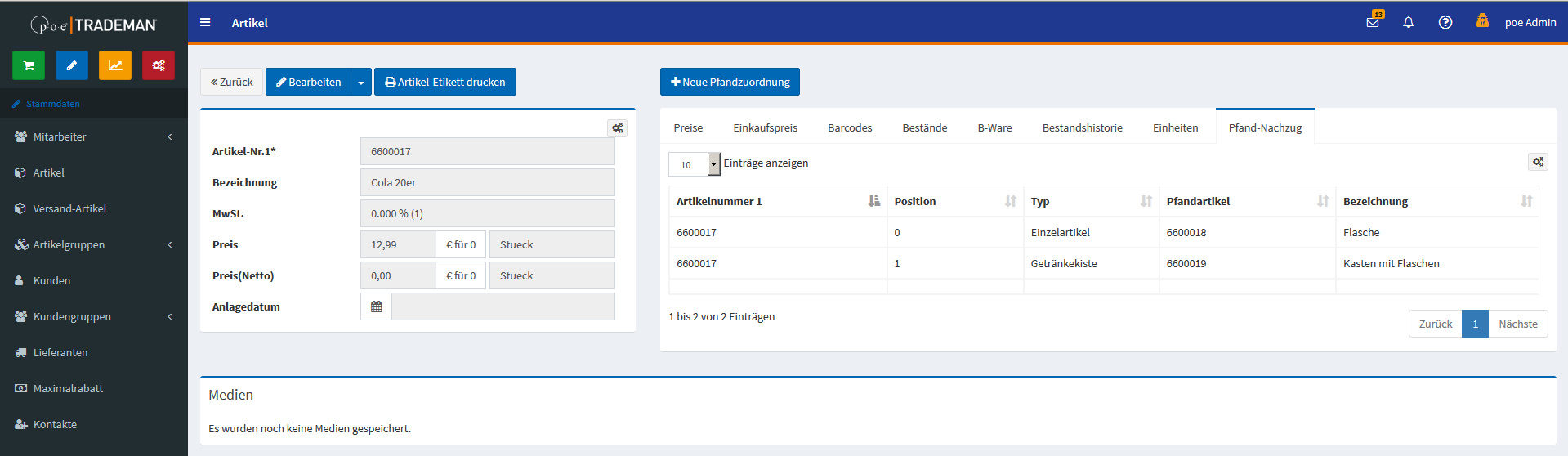Viewport: 1568px width, 456px height.
Task: Click the Zurück button above the article form
Action: point(232,82)
